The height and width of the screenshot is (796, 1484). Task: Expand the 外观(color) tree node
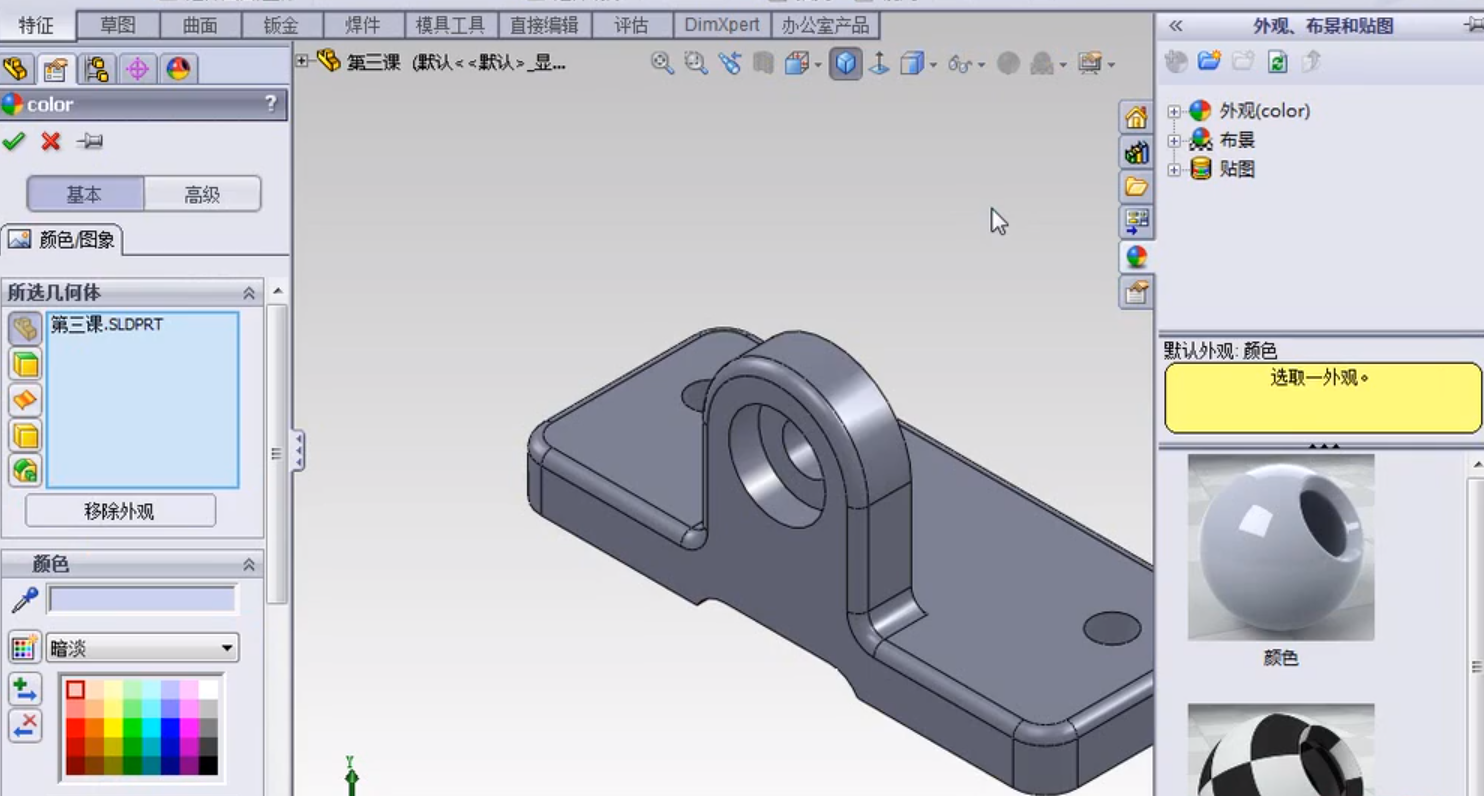tap(1174, 112)
